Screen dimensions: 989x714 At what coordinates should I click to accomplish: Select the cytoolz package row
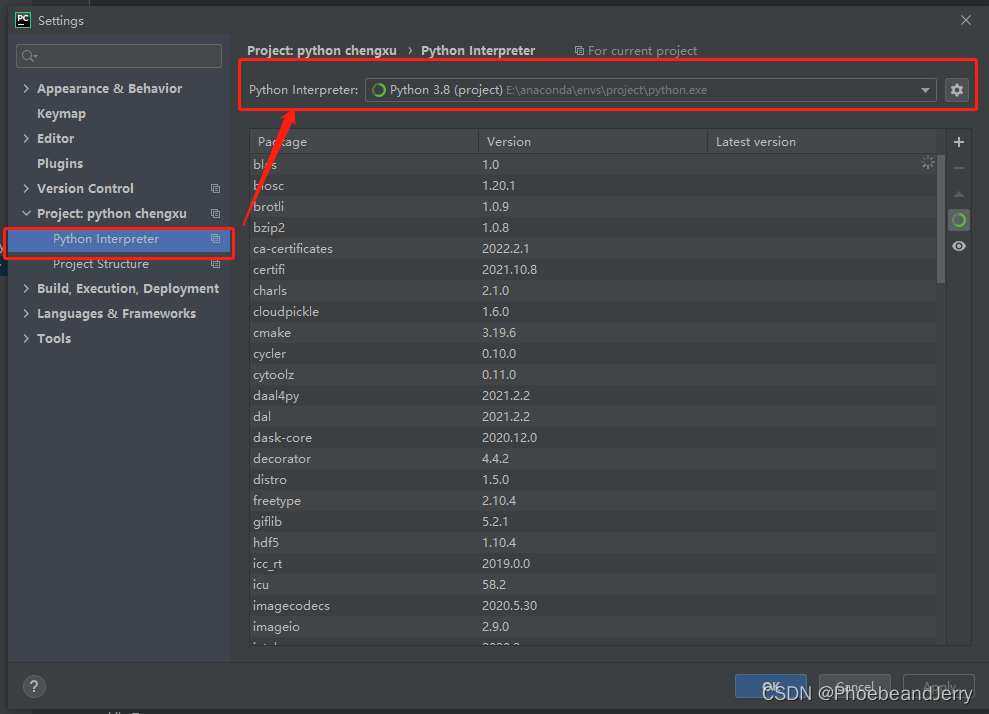[x=593, y=375]
